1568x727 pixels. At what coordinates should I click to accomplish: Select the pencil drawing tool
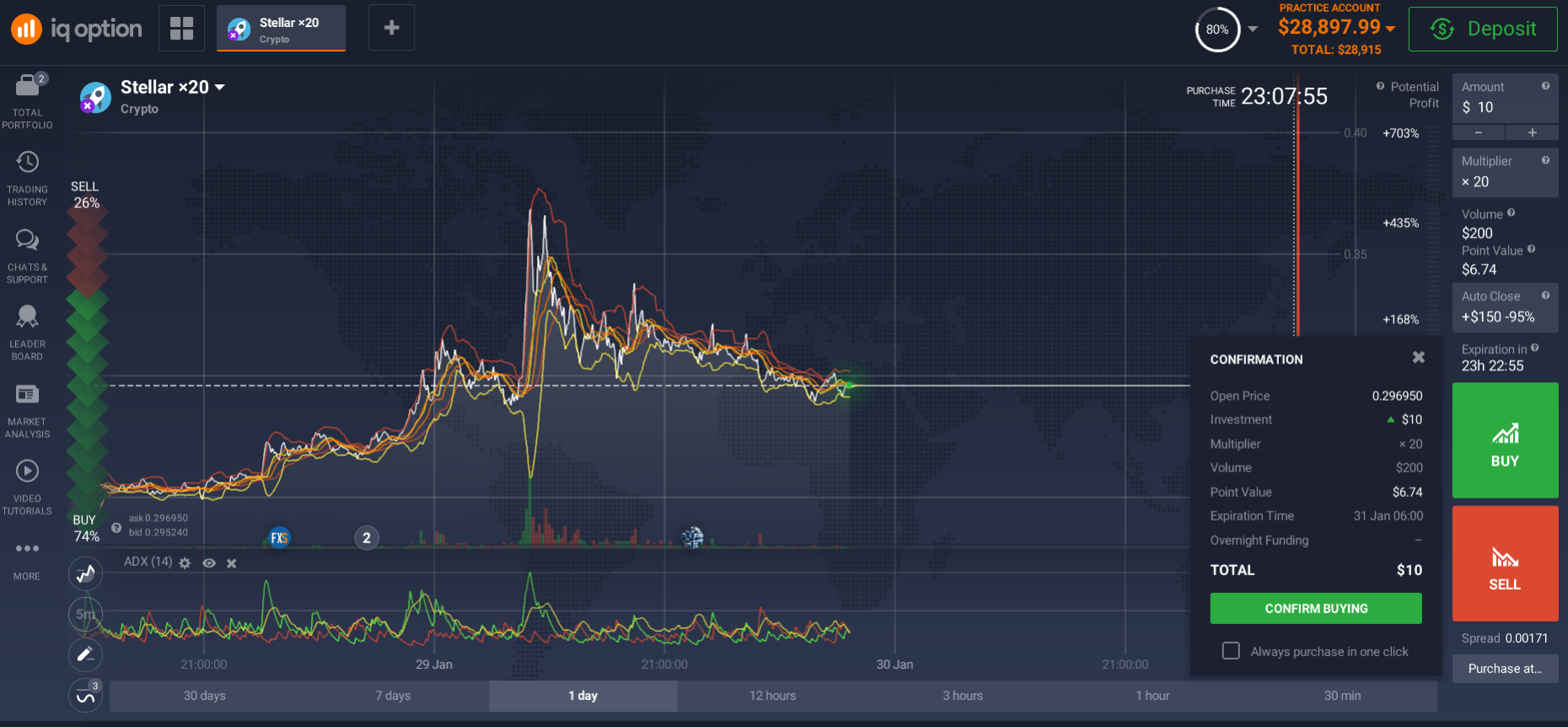[85, 654]
